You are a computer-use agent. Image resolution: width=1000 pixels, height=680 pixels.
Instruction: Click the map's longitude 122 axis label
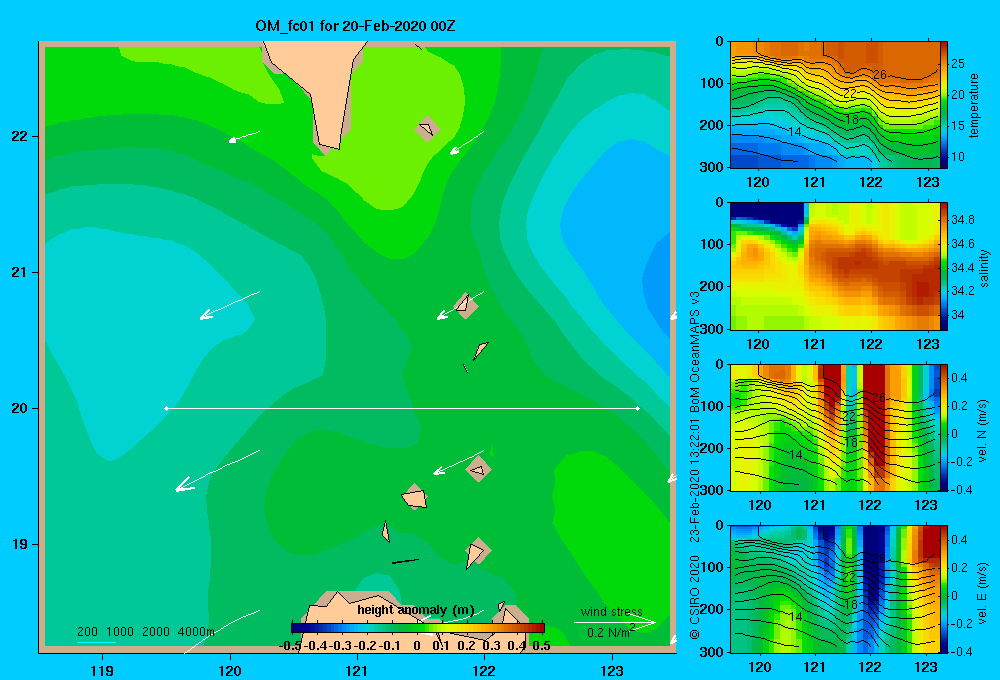(484, 670)
